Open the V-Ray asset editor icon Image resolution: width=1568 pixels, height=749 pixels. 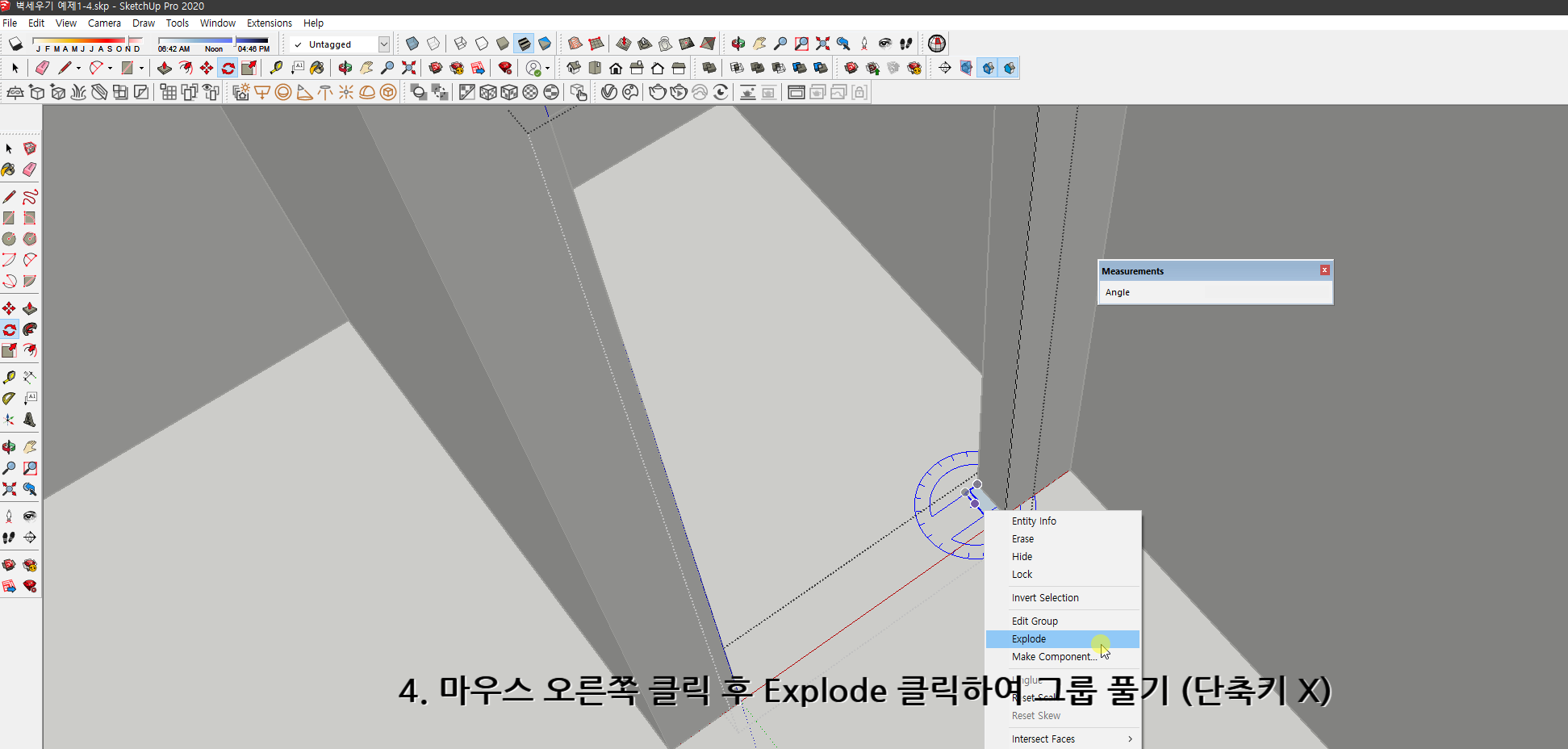tap(608, 92)
